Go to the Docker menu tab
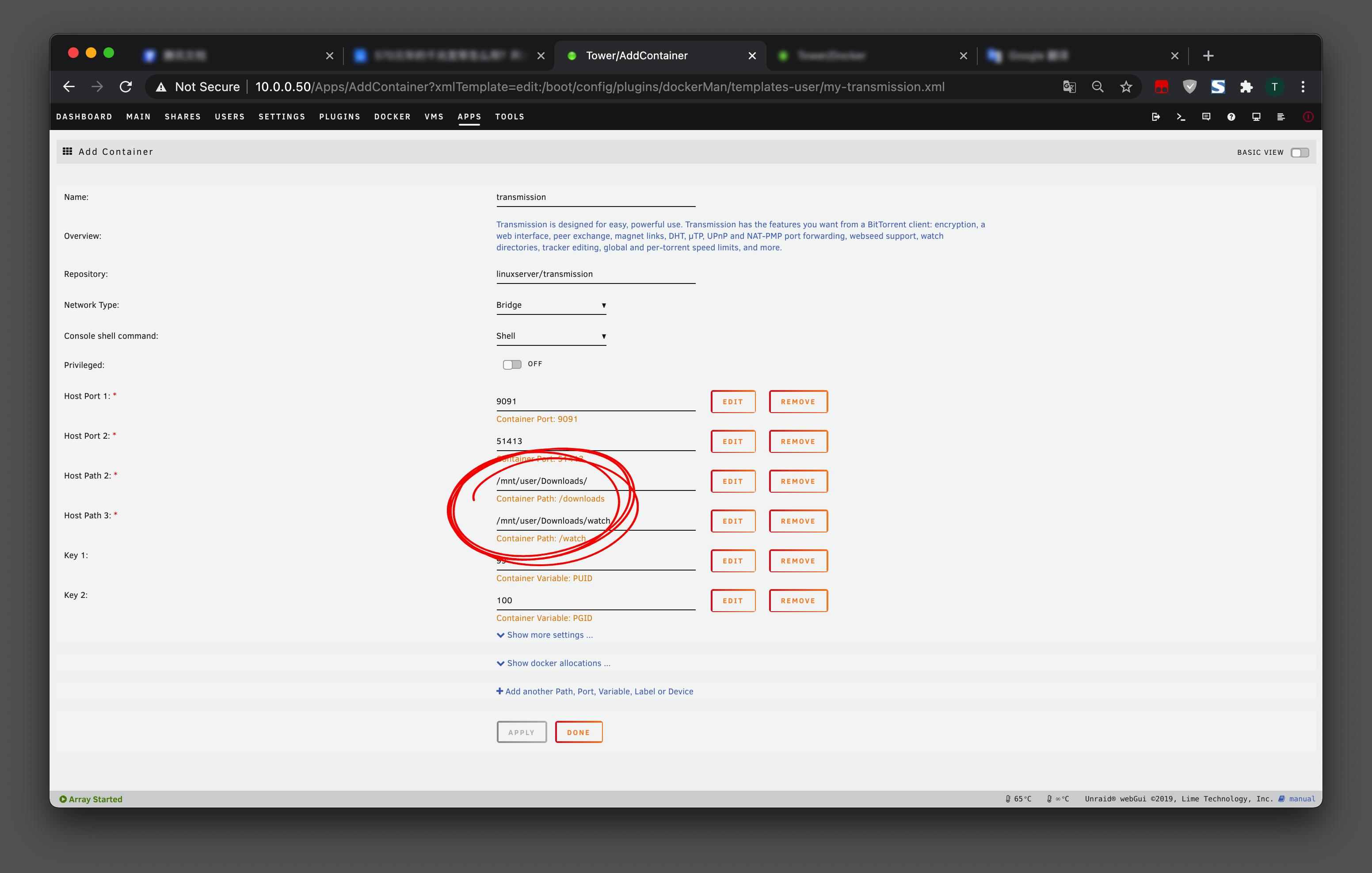Image resolution: width=1372 pixels, height=873 pixels. (392, 116)
